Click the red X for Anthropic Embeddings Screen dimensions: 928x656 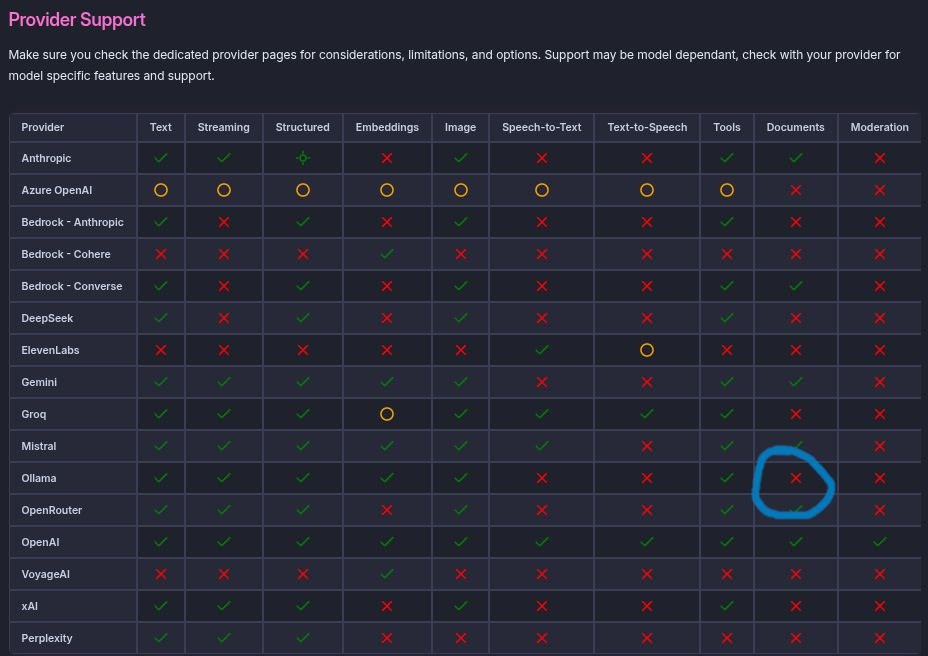click(386, 158)
